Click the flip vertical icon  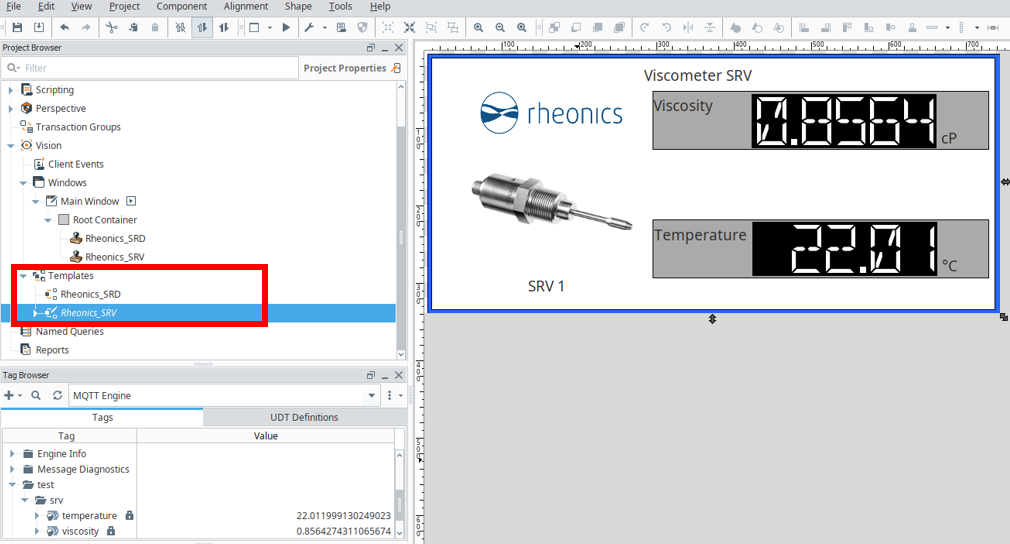[x=709, y=27]
